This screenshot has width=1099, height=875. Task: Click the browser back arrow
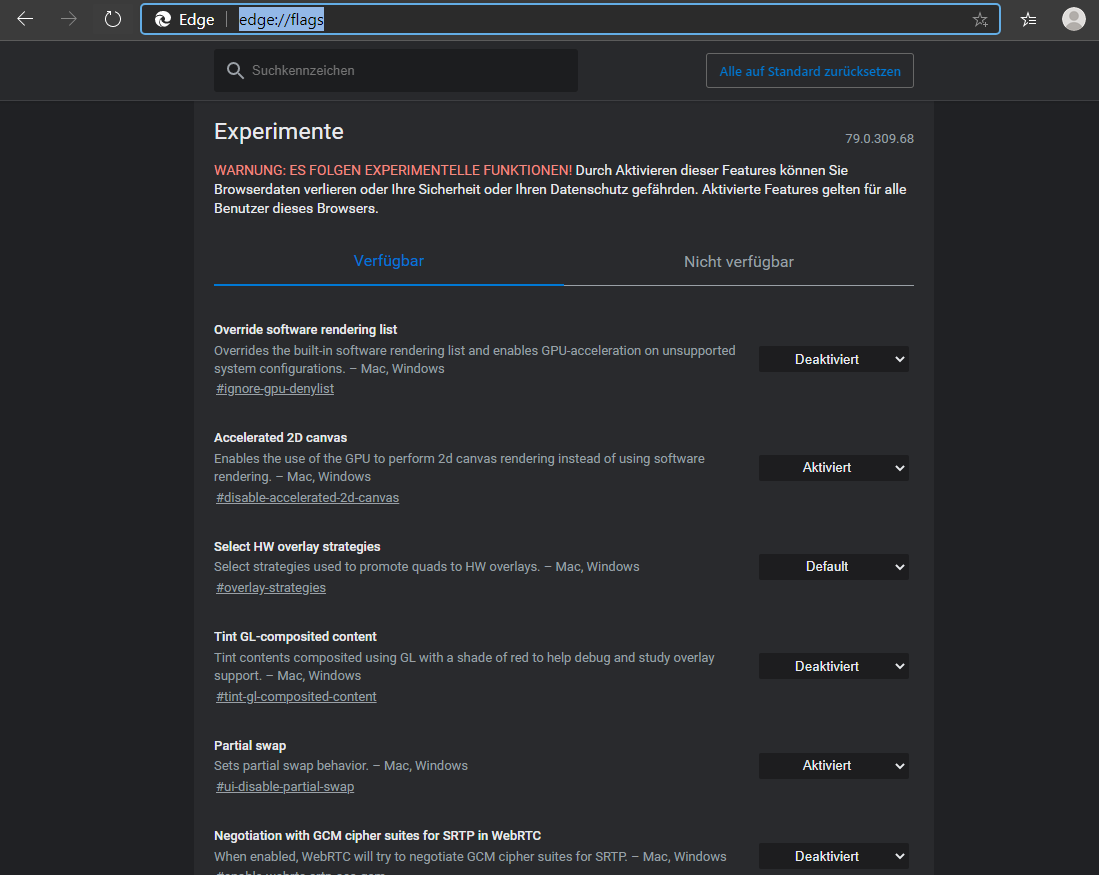tap(25, 19)
